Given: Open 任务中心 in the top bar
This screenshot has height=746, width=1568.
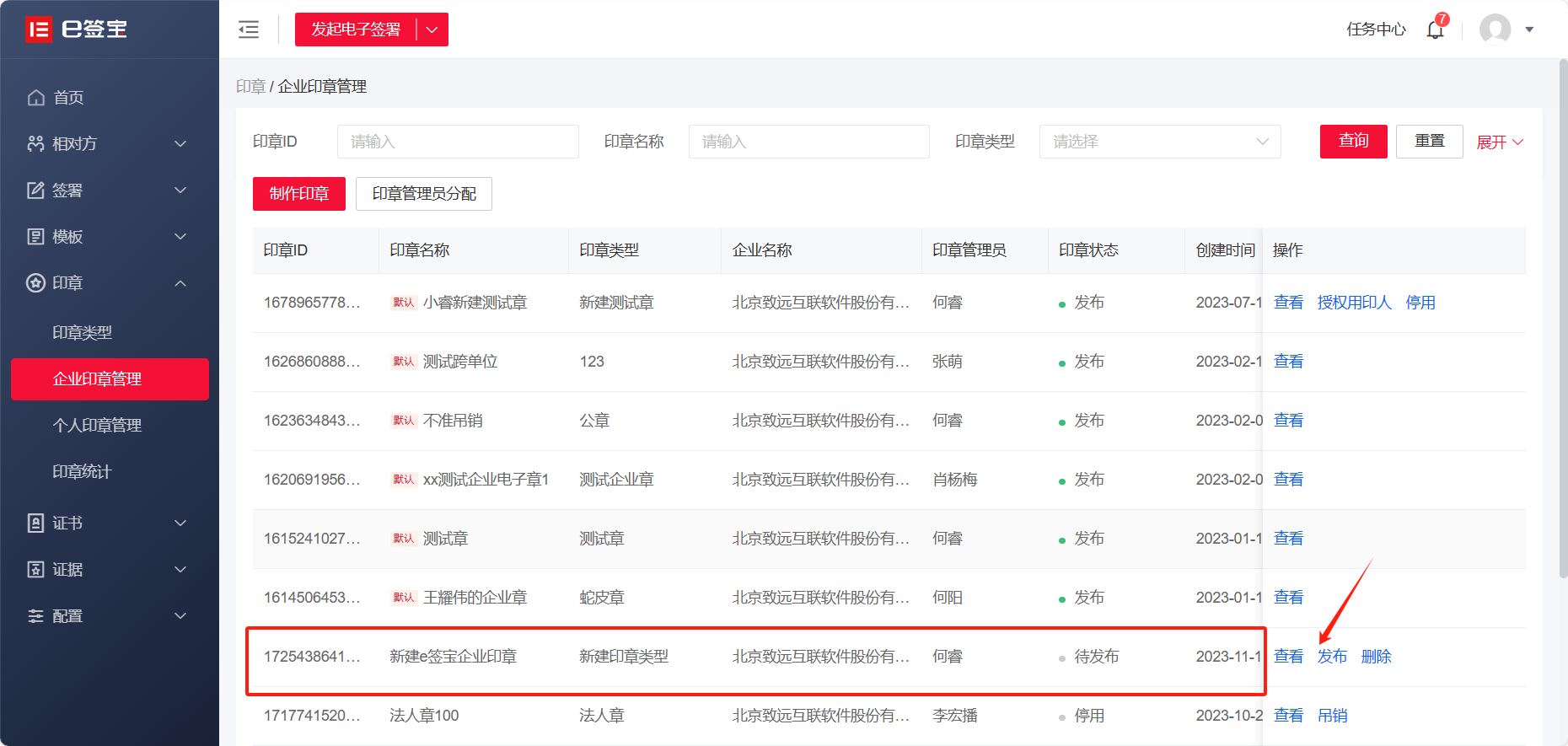Looking at the screenshot, I should 1376,30.
